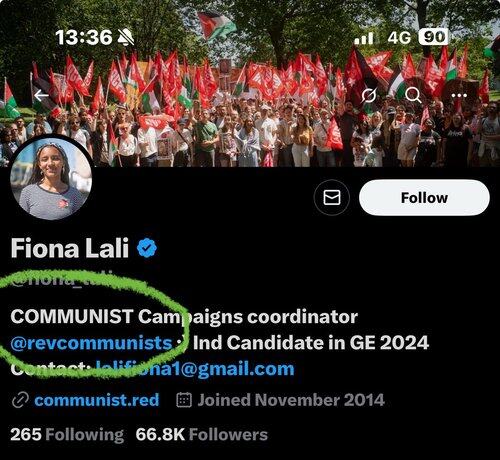Image resolution: width=500 pixels, height=460 pixels.
Task: Tap the calendar icon by joined date
Action: (184, 400)
